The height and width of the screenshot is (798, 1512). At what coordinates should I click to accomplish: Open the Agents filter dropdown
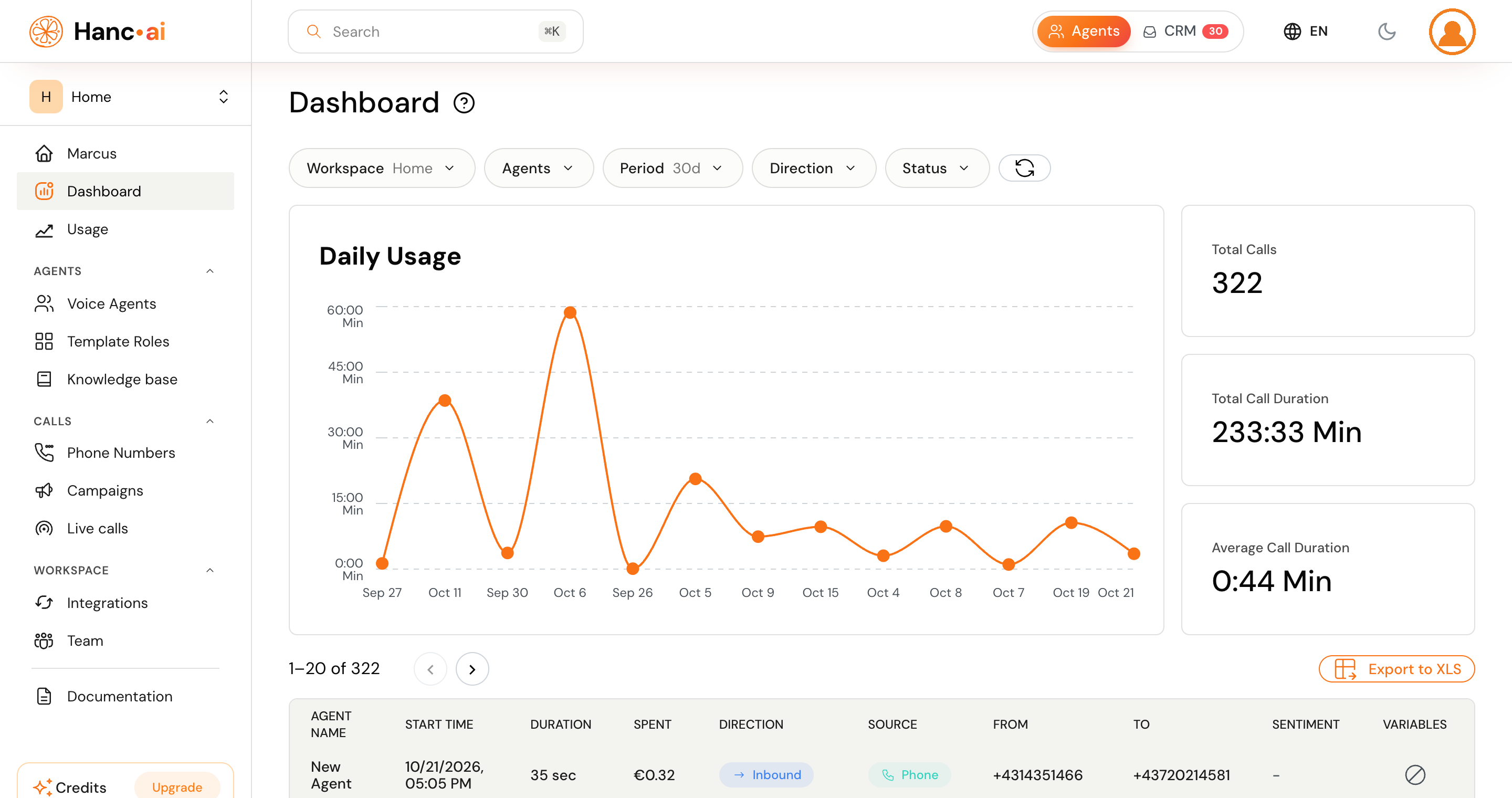coord(538,169)
